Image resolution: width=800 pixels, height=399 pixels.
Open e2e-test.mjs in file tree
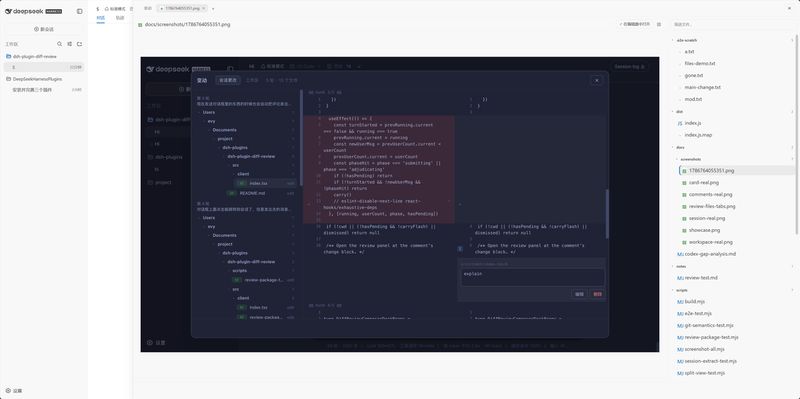click(x=698, y=313)
